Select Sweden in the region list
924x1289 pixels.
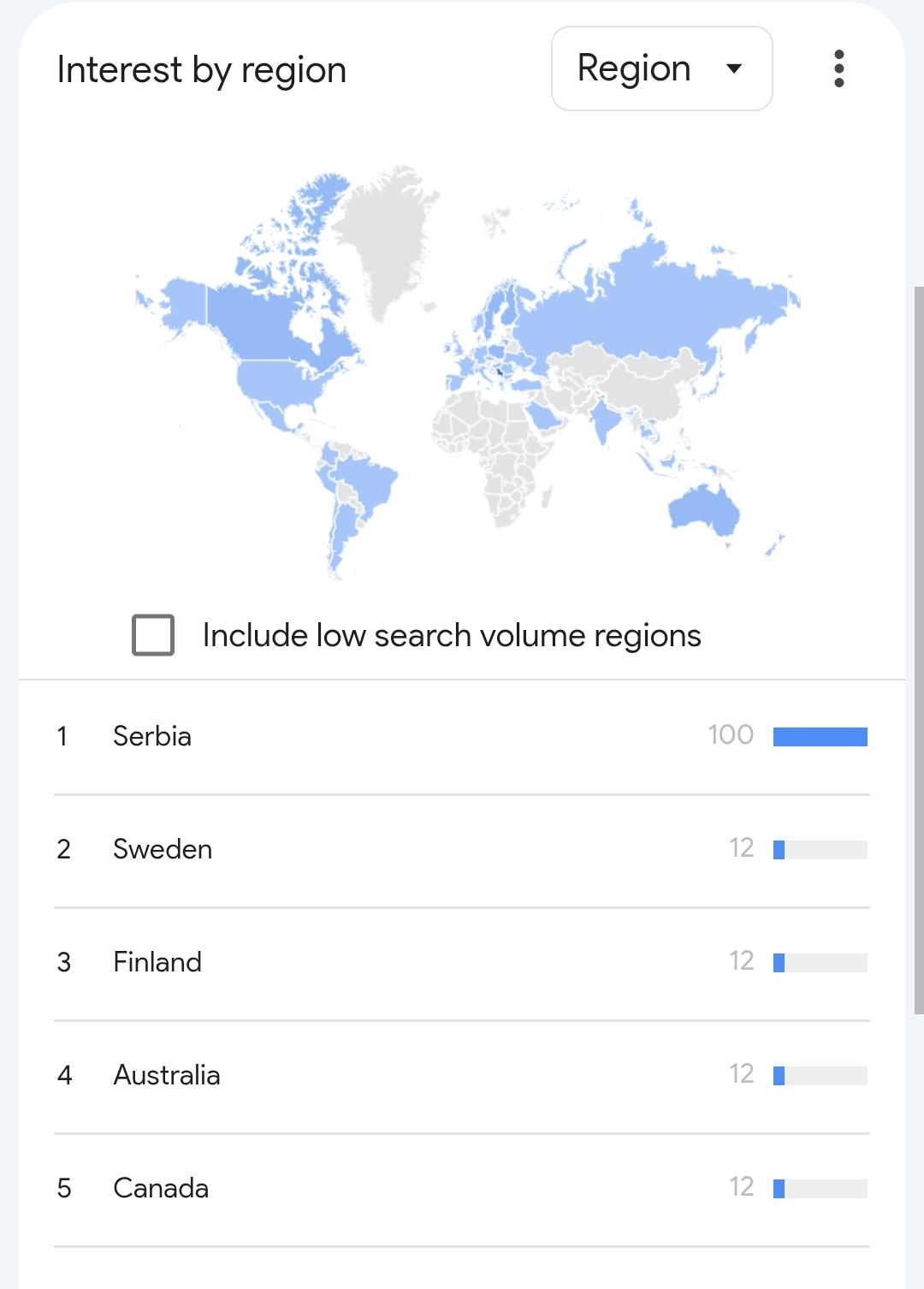(163, 849)
